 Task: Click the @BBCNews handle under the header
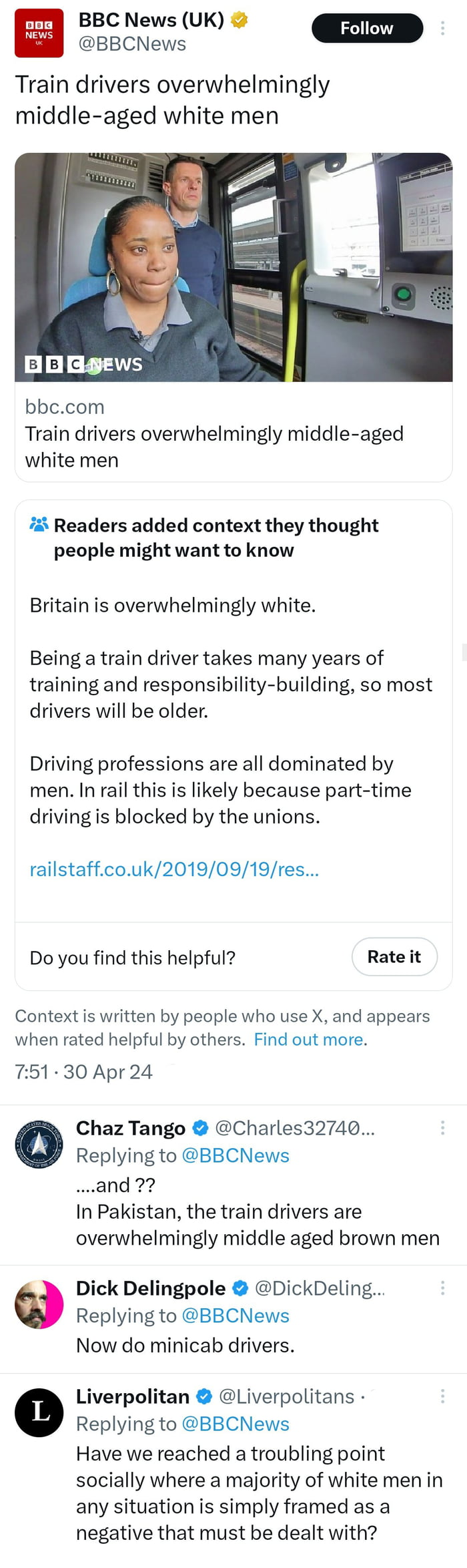tap(132, 44)
